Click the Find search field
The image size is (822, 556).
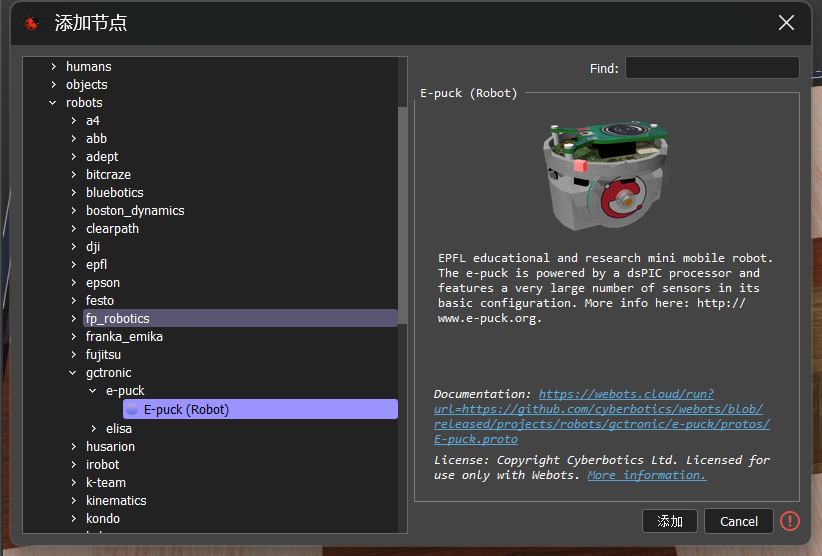pyautogui.click(x=712, y=68)
